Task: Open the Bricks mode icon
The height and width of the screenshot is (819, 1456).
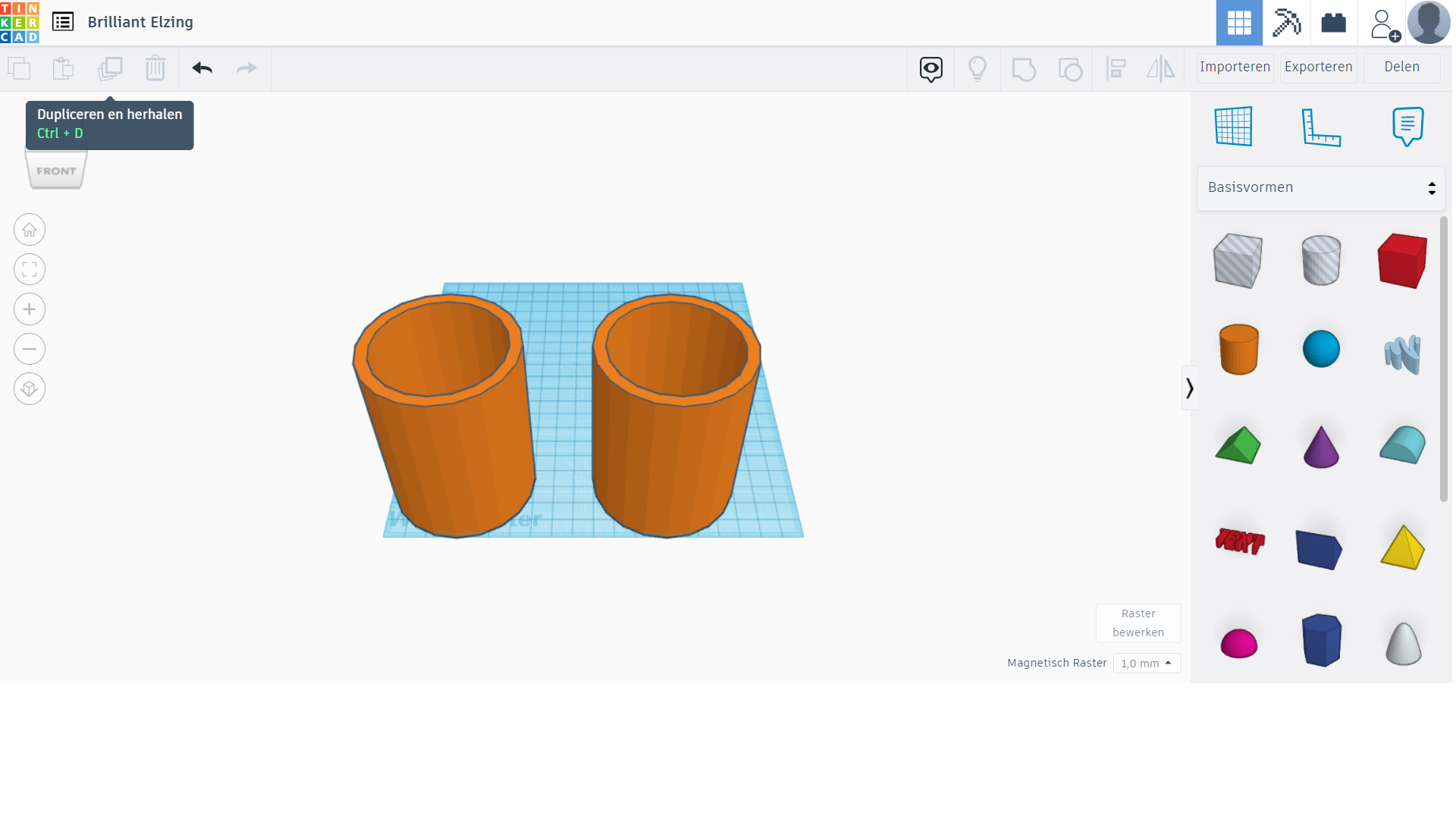Action: click(1333, 23)
